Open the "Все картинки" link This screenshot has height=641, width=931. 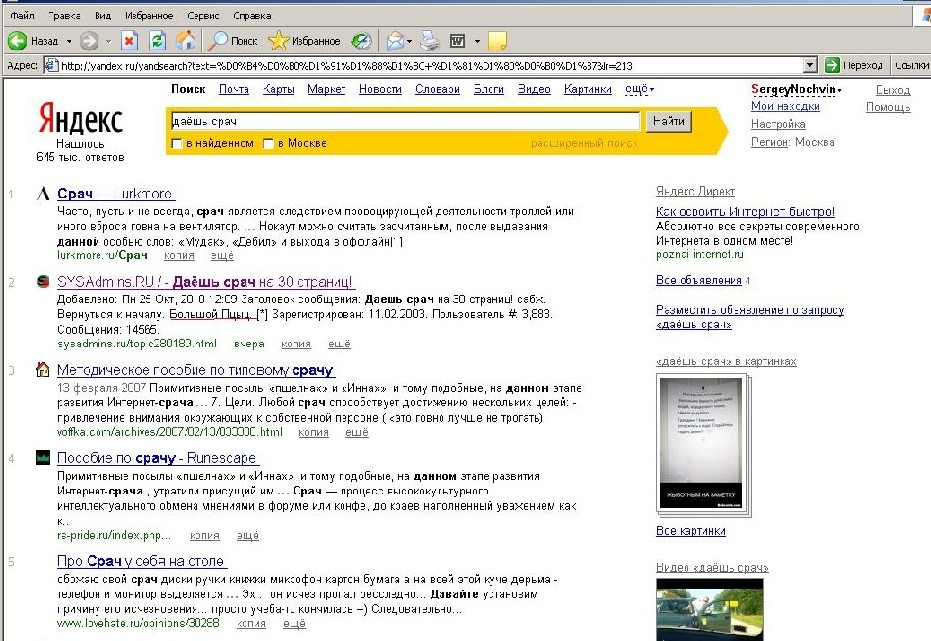[691, 531]
